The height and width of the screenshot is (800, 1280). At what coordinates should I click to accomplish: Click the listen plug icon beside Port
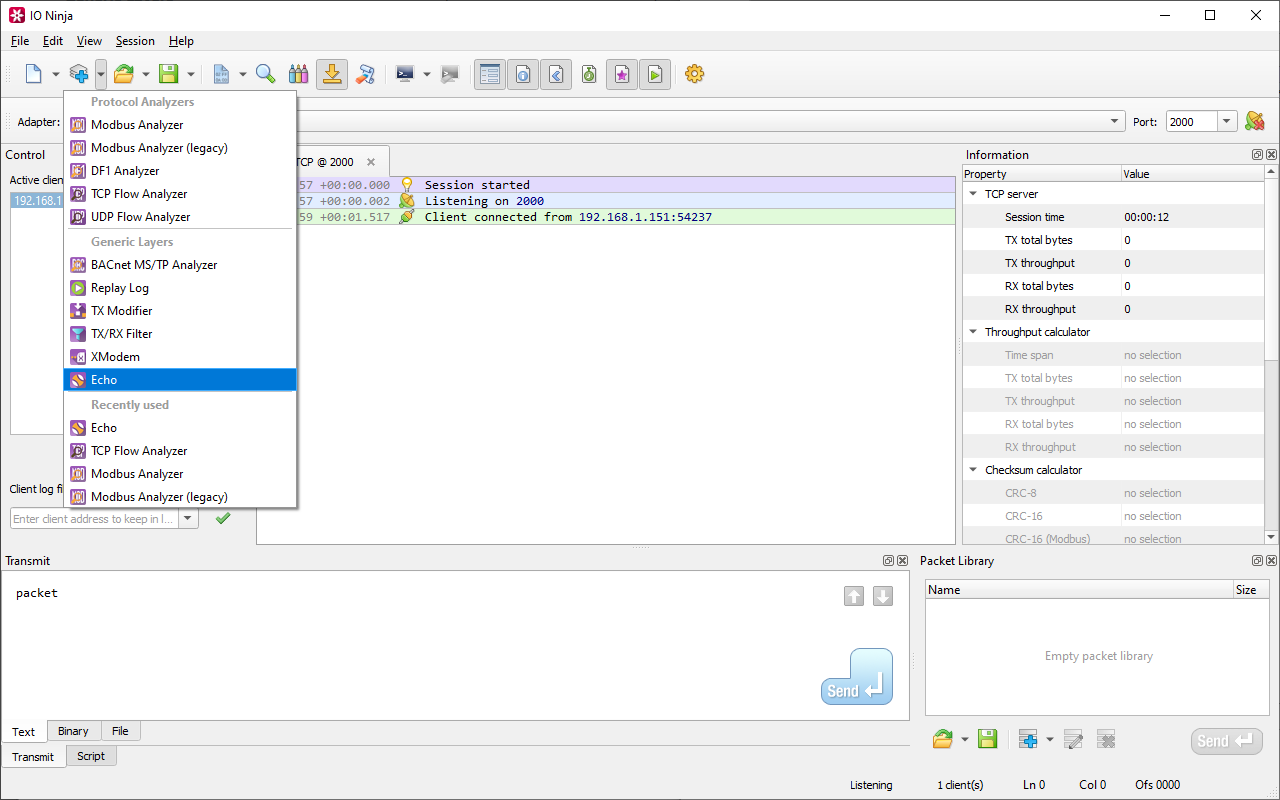click(1255, 121)
